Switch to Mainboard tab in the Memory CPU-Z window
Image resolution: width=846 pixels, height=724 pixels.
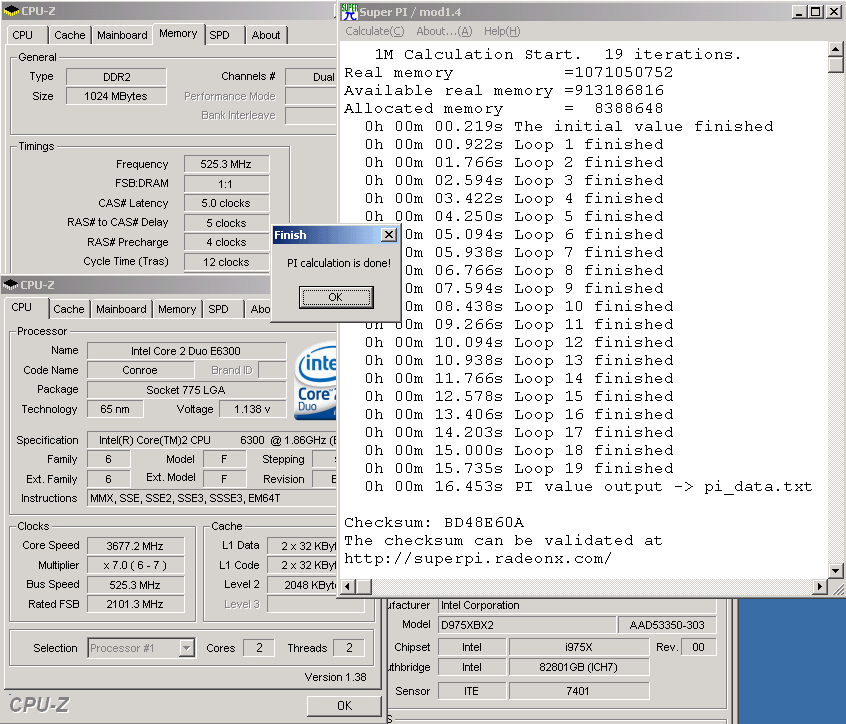(x=122, y=35)
